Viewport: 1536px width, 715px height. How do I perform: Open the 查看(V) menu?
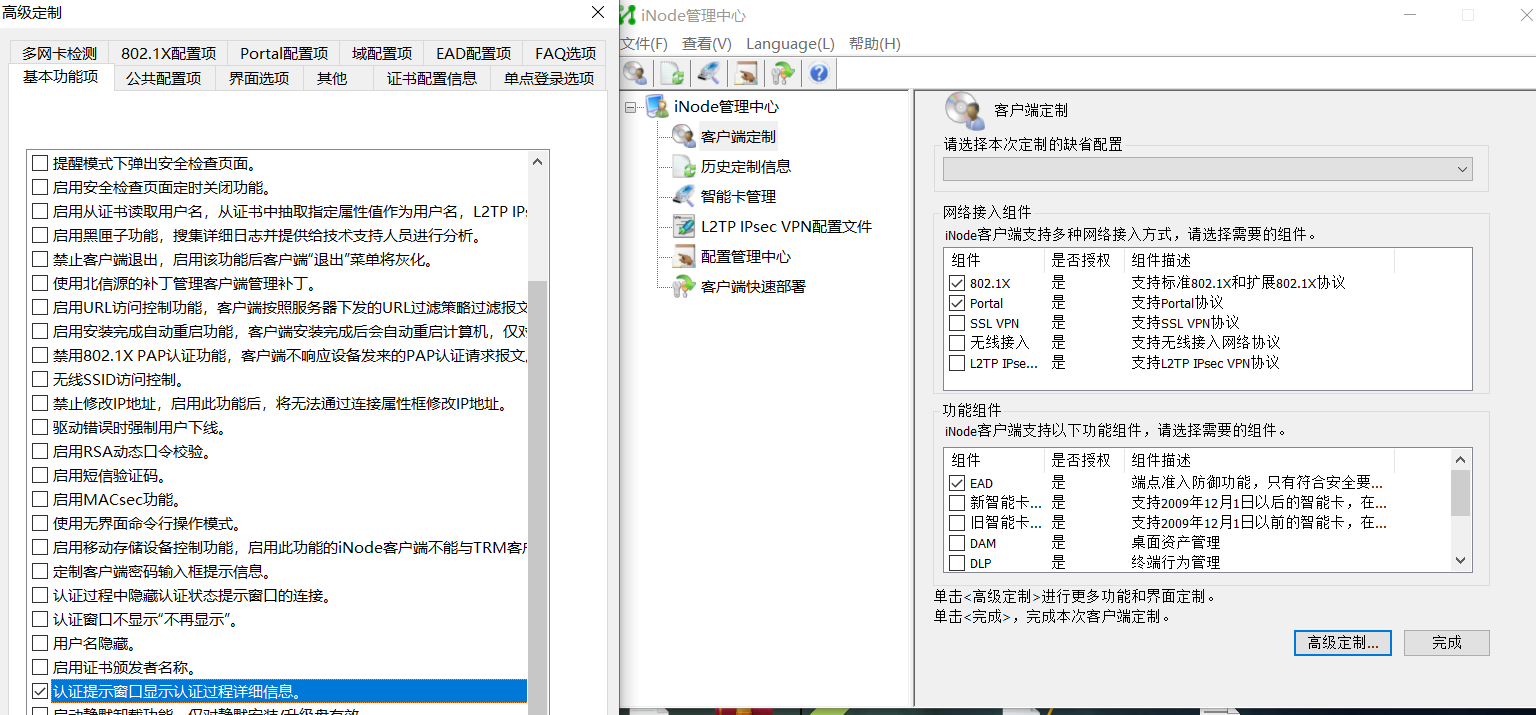[706, 44]
